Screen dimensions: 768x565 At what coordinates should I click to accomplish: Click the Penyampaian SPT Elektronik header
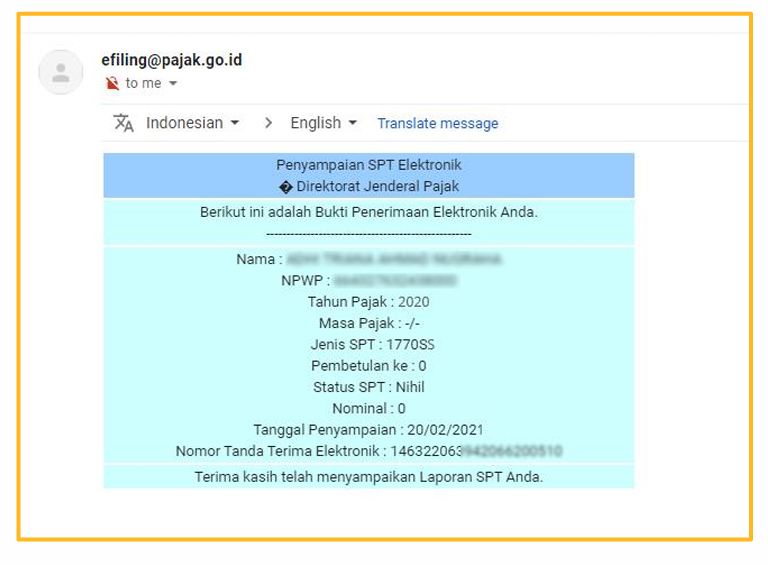click(369, 165)
